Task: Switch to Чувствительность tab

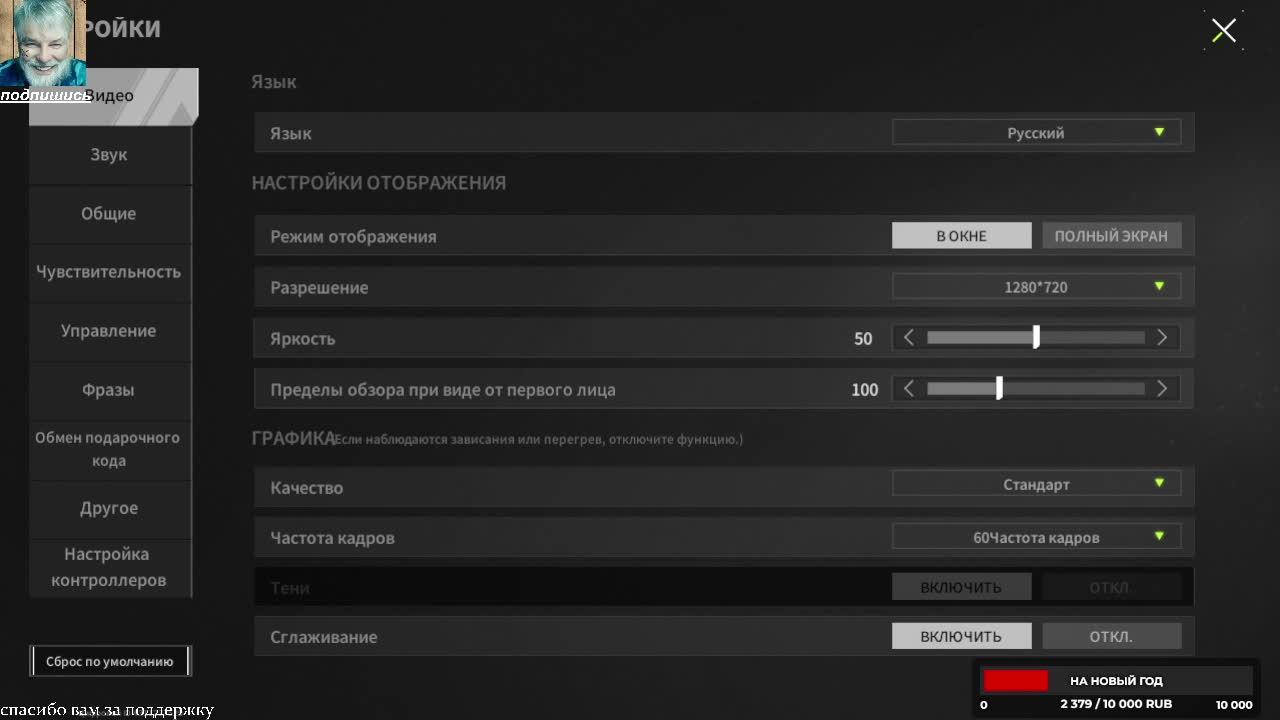Action: (109, 272)
